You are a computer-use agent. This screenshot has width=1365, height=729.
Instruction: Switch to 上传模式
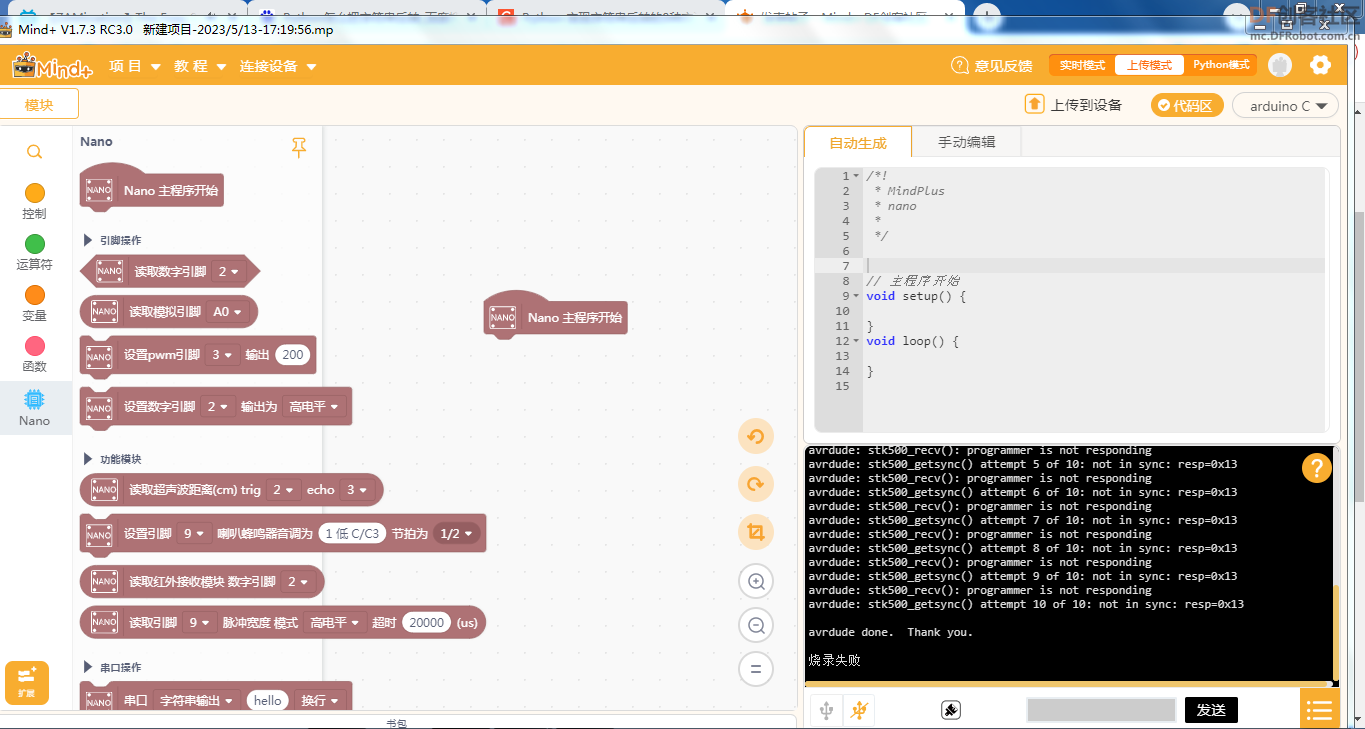(x=1149, y=65)
